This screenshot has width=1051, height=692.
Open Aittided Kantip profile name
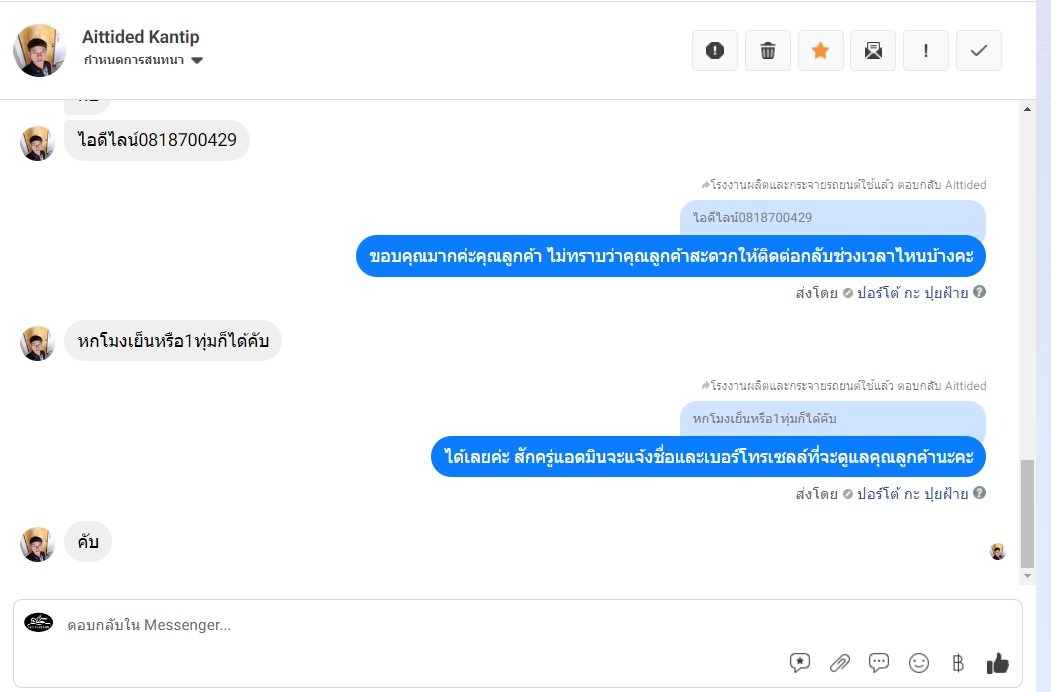pyautogui.click(x=141, y=37)
